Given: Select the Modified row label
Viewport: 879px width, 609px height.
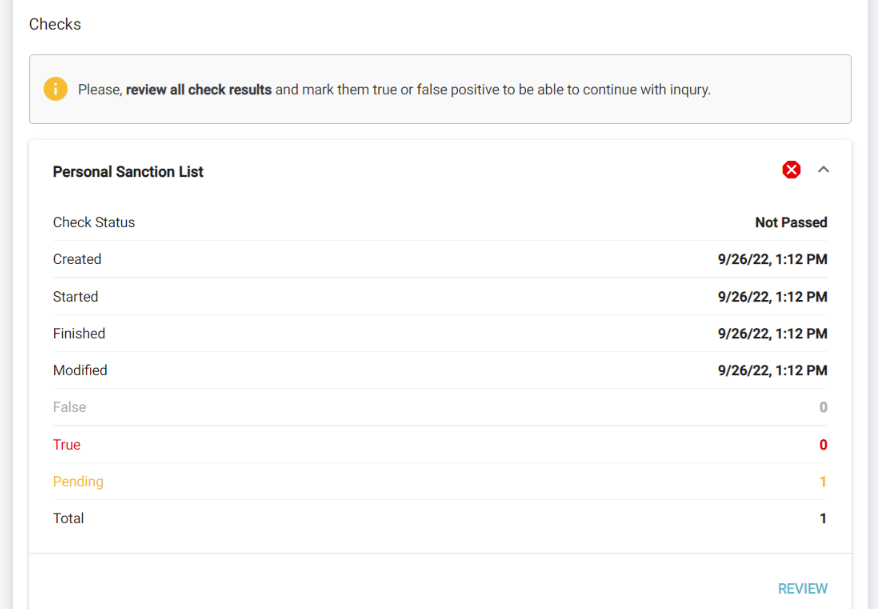Looking at the screenshot, I should pos(80,371).
